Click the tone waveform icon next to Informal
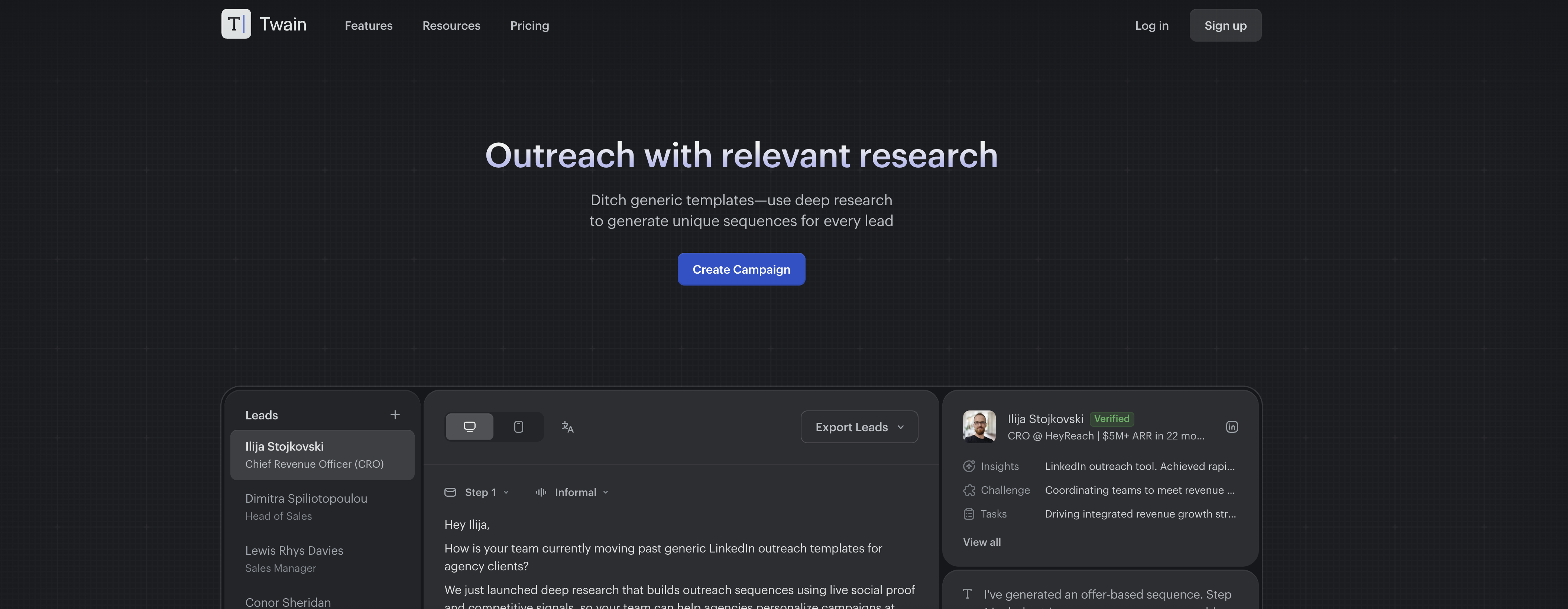 click(541, 492)
